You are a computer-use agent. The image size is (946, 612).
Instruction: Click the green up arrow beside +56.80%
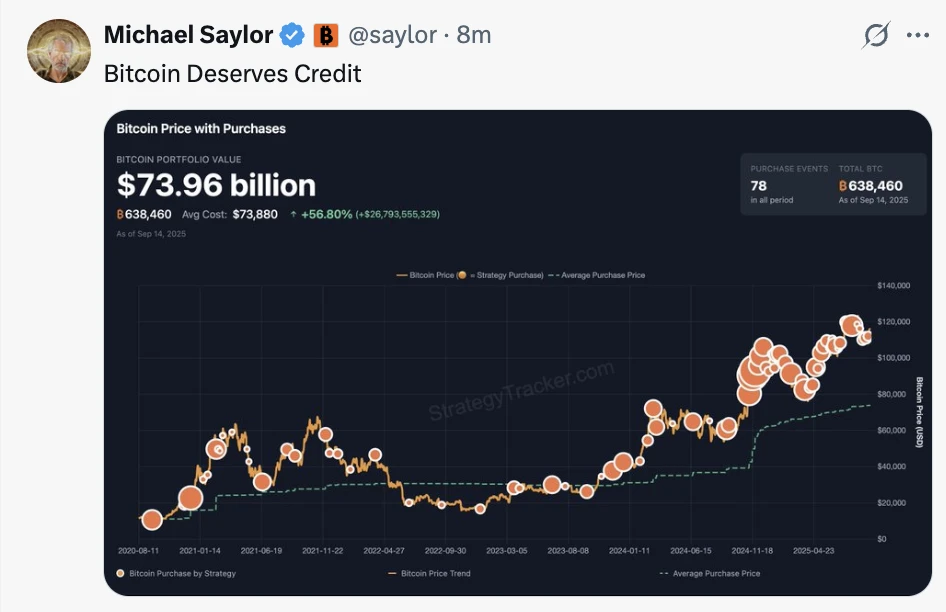click(x=292, y=212)
